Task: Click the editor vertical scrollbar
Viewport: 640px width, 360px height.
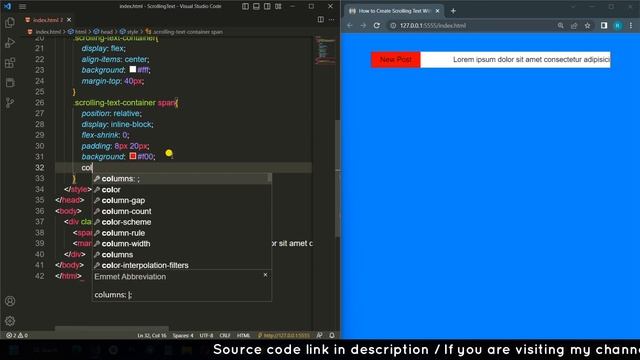Action: pyautogui.click(x=338, y=178)
